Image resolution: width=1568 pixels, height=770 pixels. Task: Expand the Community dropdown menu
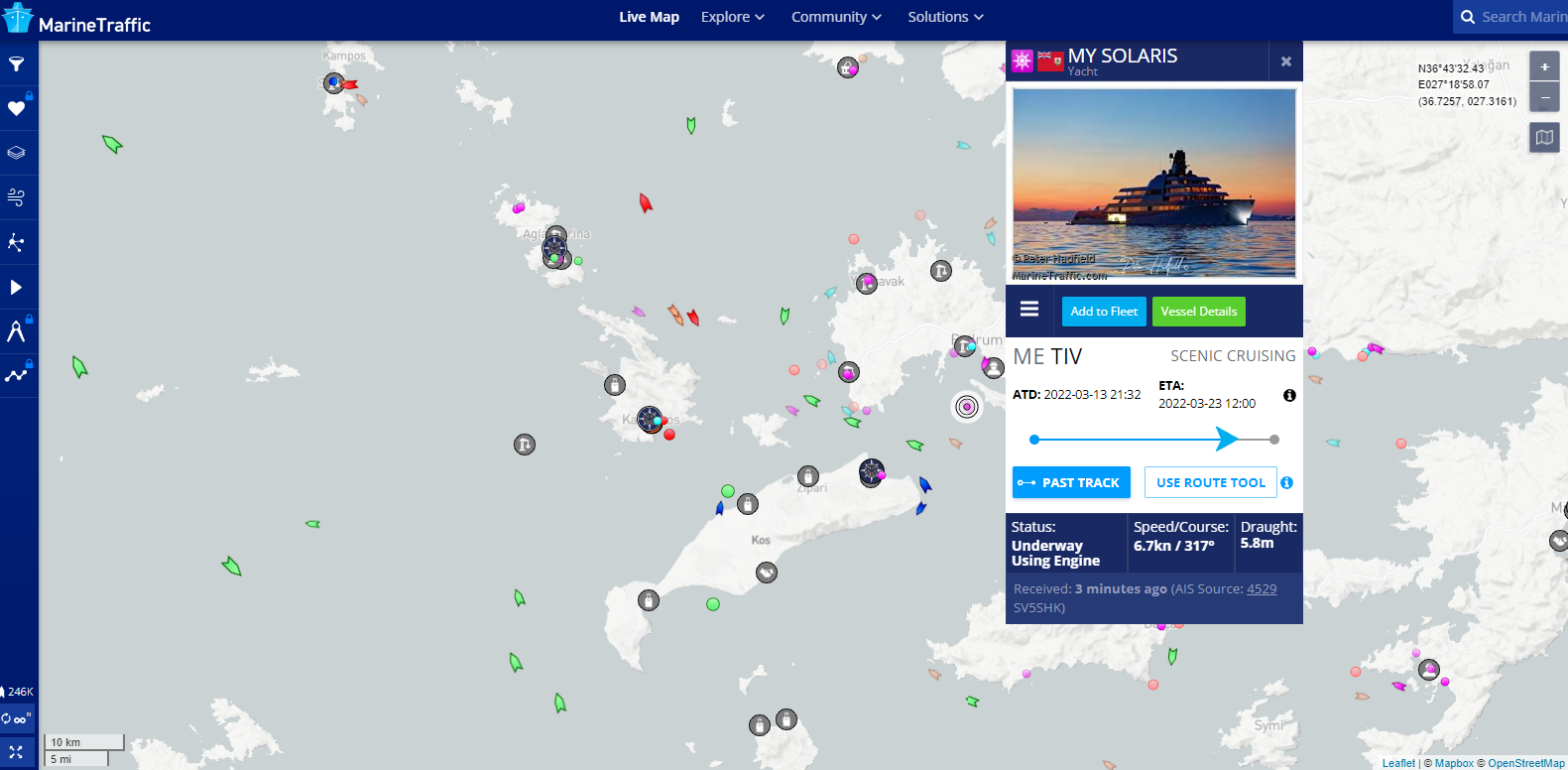click(836, 17)
